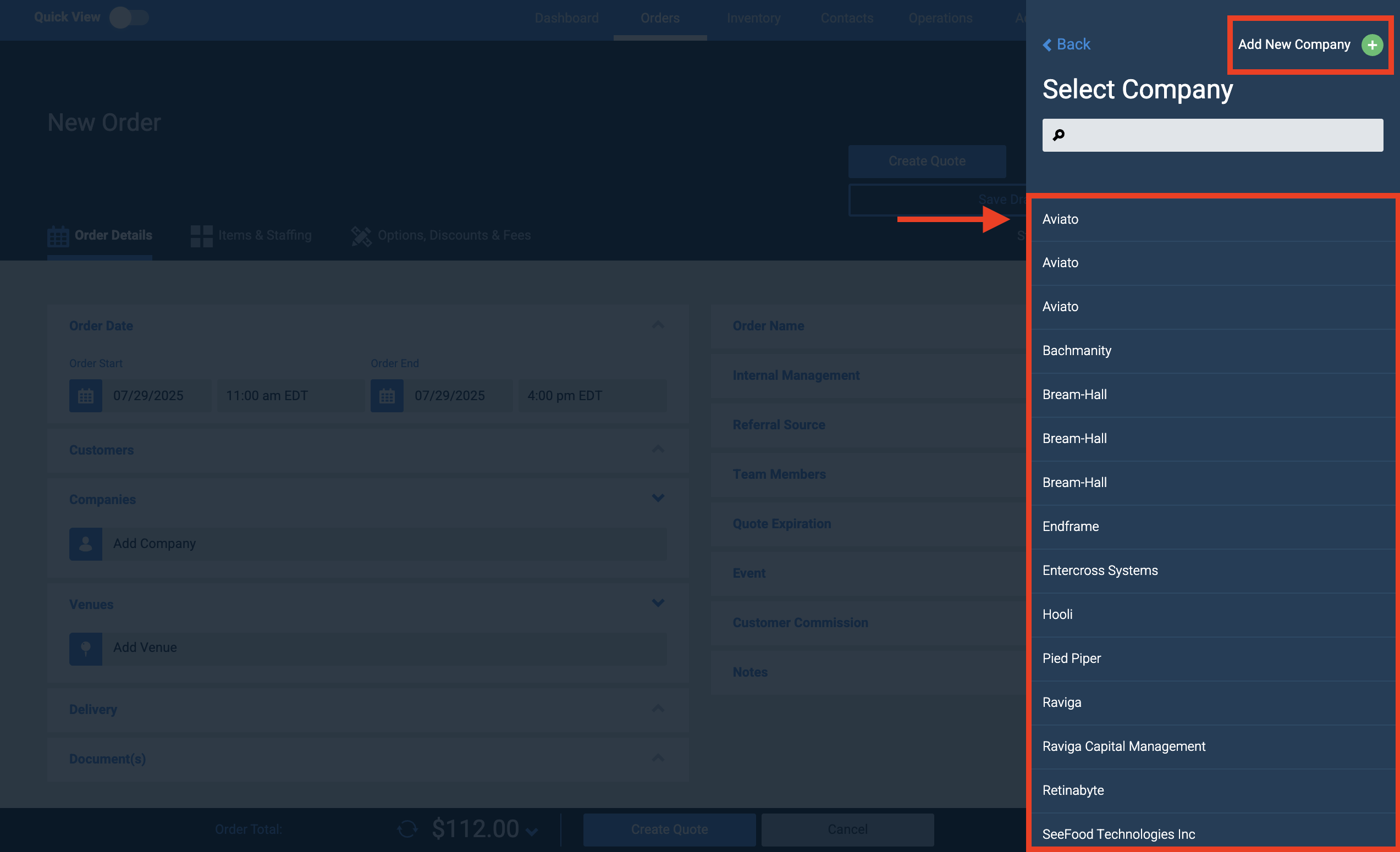Select Retinabyte from the company list
This screenshot has width=1400, height=852.
[1214, 790]
